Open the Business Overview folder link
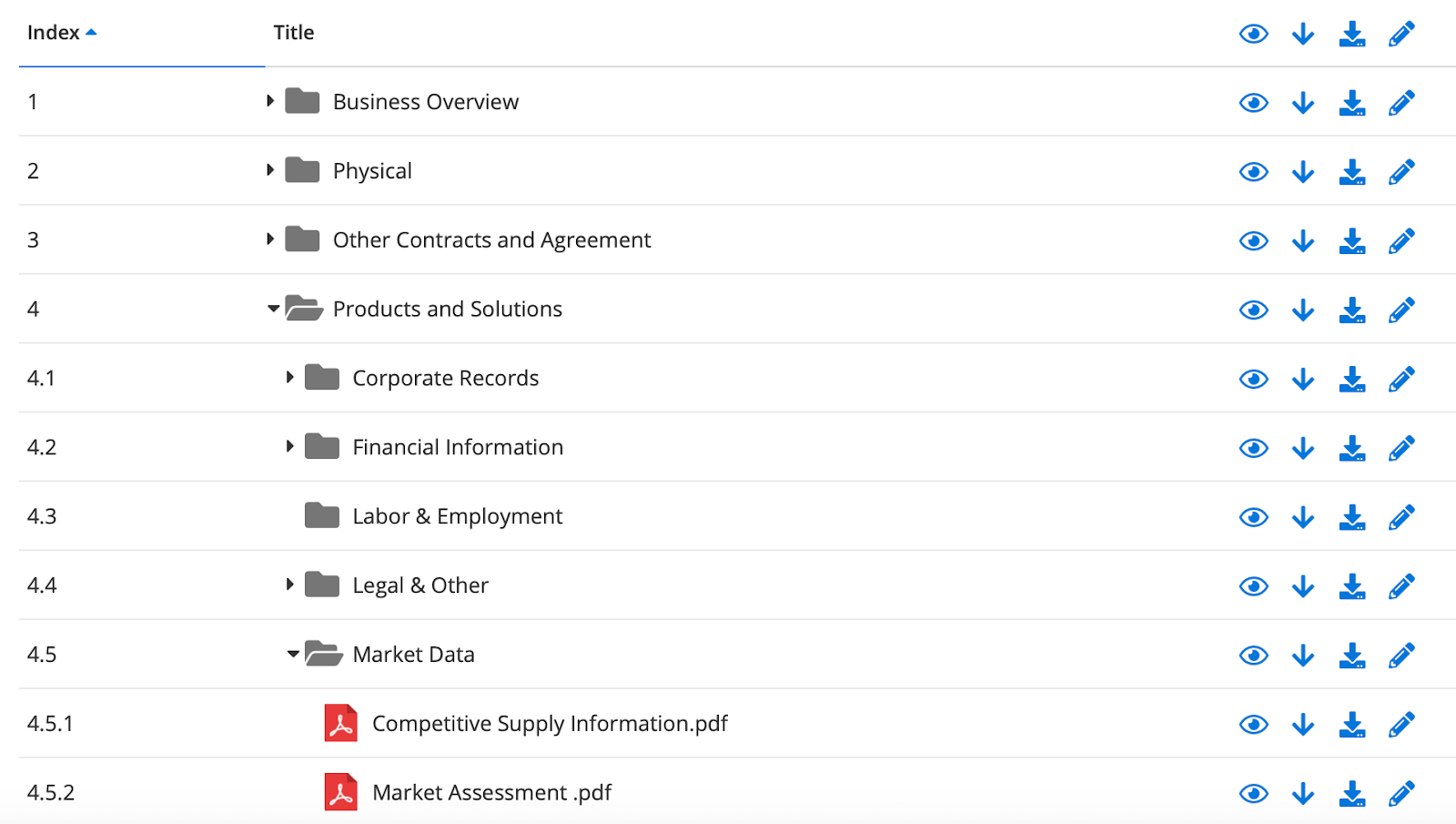Image resolution: width=1456 pixels, height=824 pixels. tap(426, 102)
